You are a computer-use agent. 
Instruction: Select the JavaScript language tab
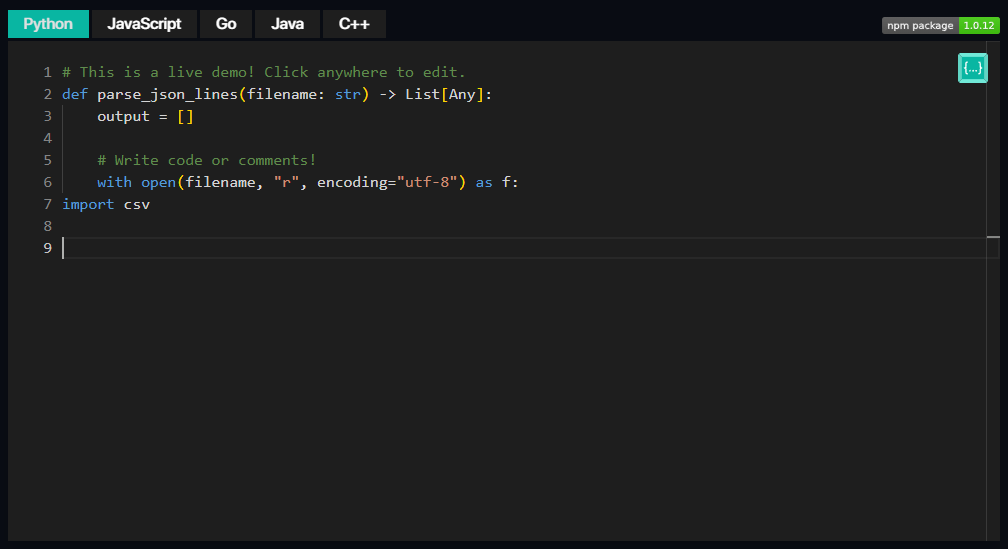click(144, 24)
